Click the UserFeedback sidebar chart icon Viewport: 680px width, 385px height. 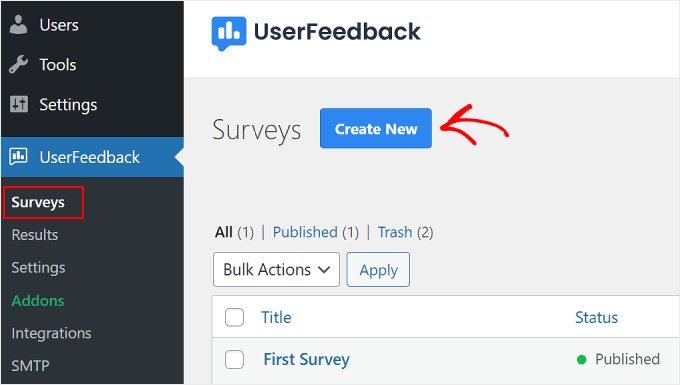click(x=19, y=157)
